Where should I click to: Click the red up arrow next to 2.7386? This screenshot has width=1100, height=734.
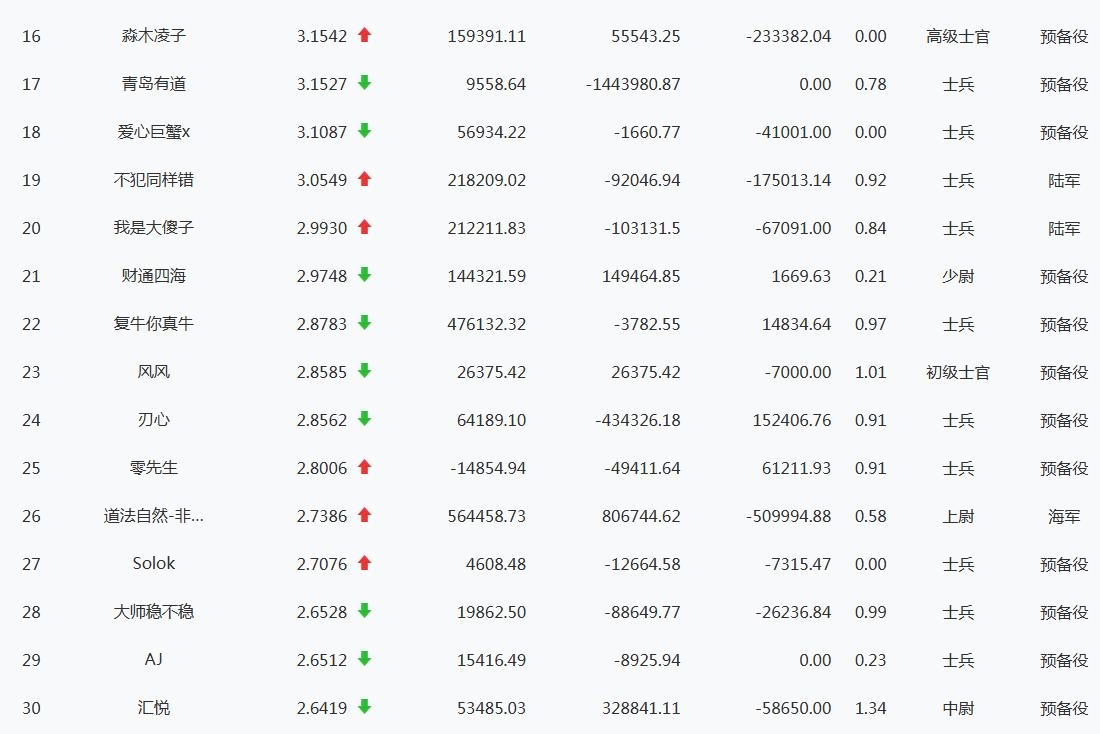click(365, 515)
